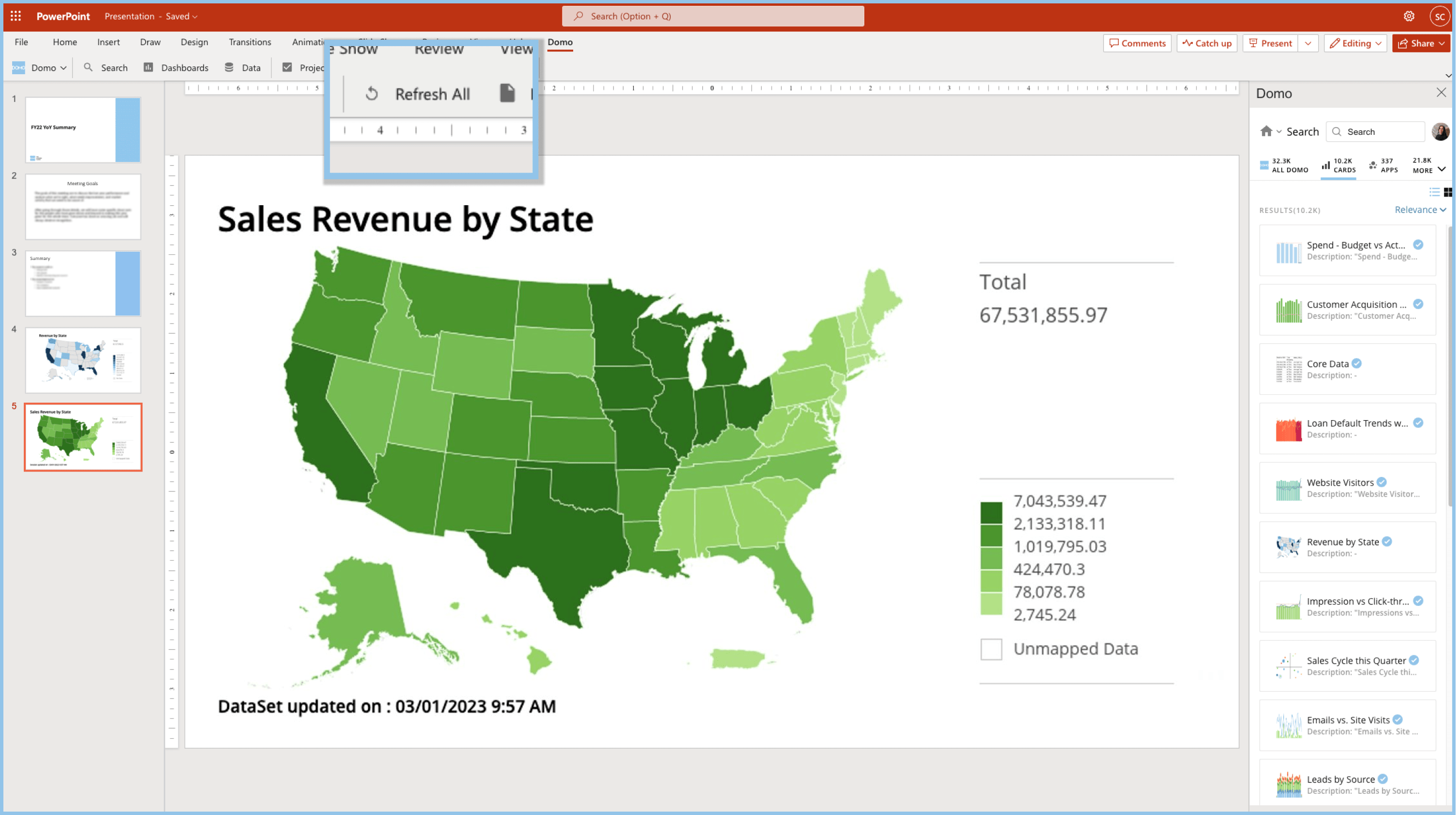Switch to list view in Domo results

(1434, 192)
